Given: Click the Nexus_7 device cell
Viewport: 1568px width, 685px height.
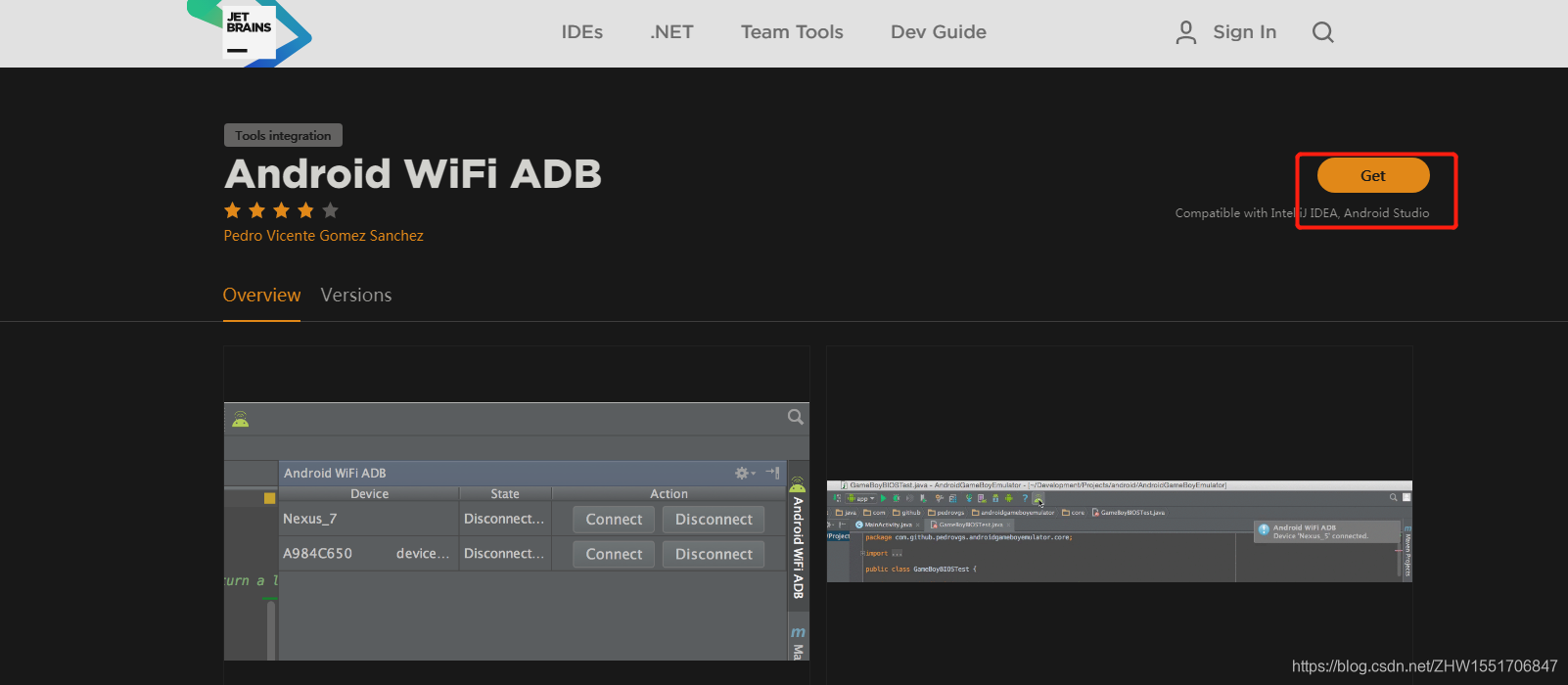Looking at the screenshot, I should [x=368, y=519].
